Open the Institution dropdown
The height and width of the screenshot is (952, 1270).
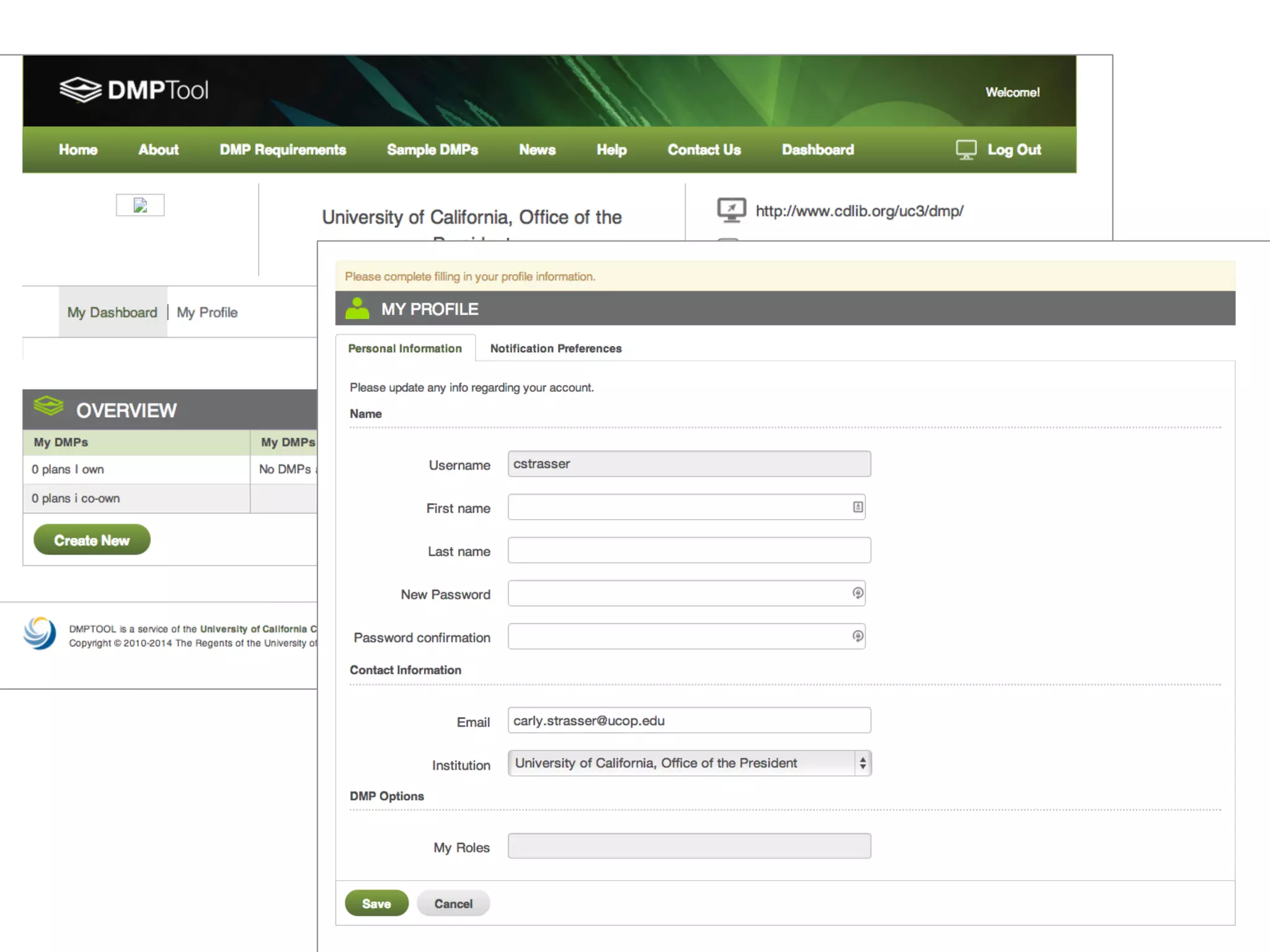click(689, 763)
